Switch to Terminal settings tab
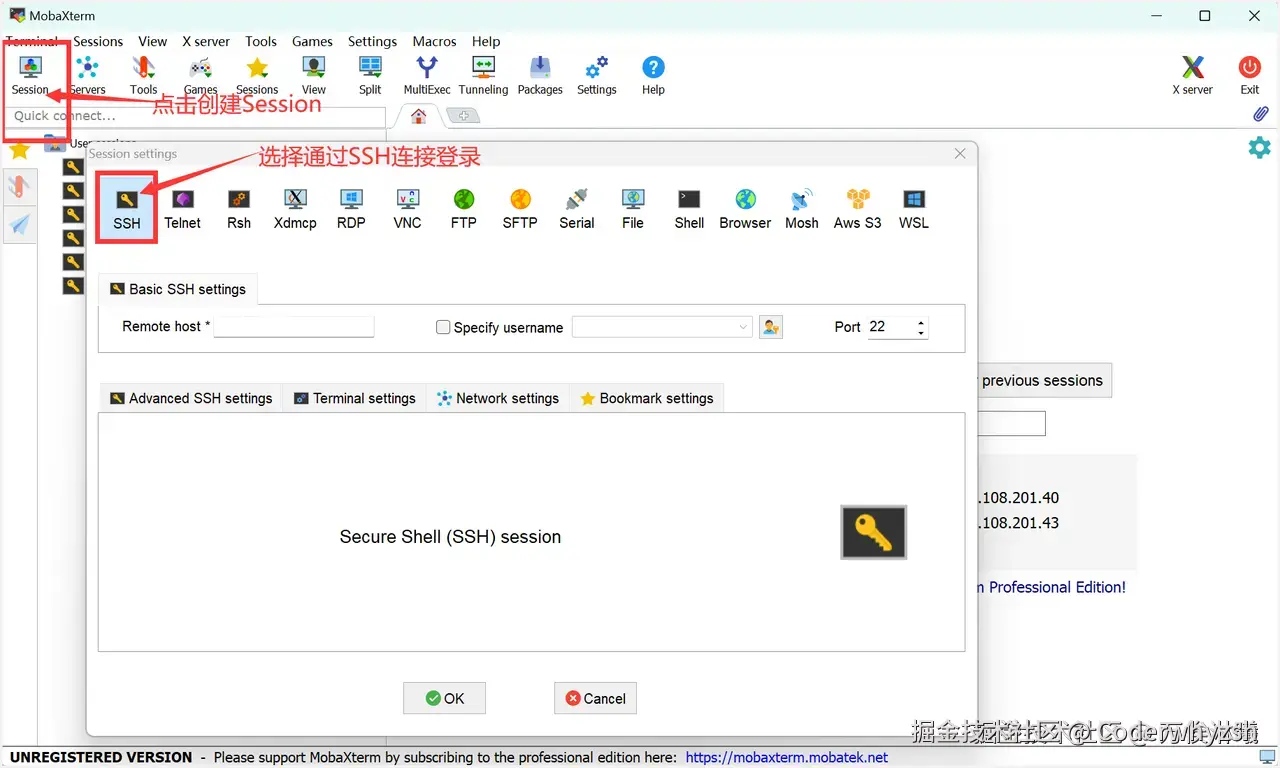 355,398
